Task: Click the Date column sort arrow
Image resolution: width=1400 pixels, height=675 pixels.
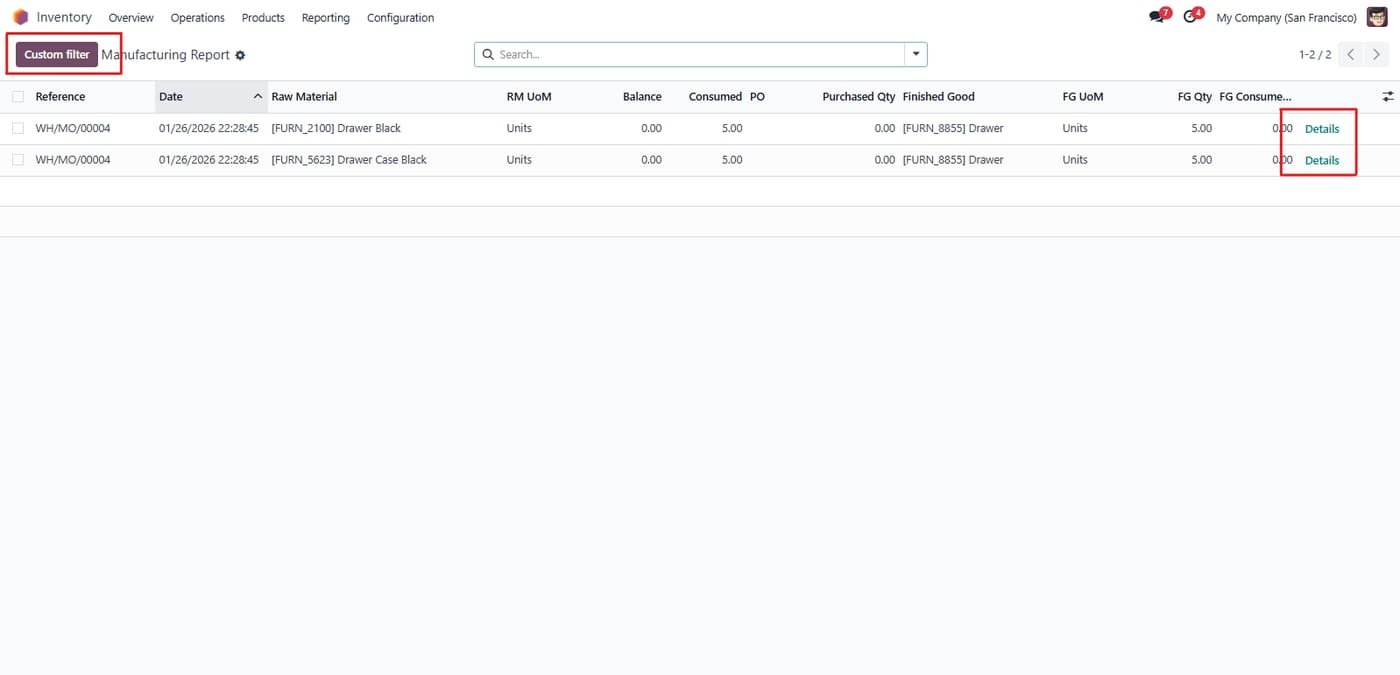Action: click(x=258, y=97)
